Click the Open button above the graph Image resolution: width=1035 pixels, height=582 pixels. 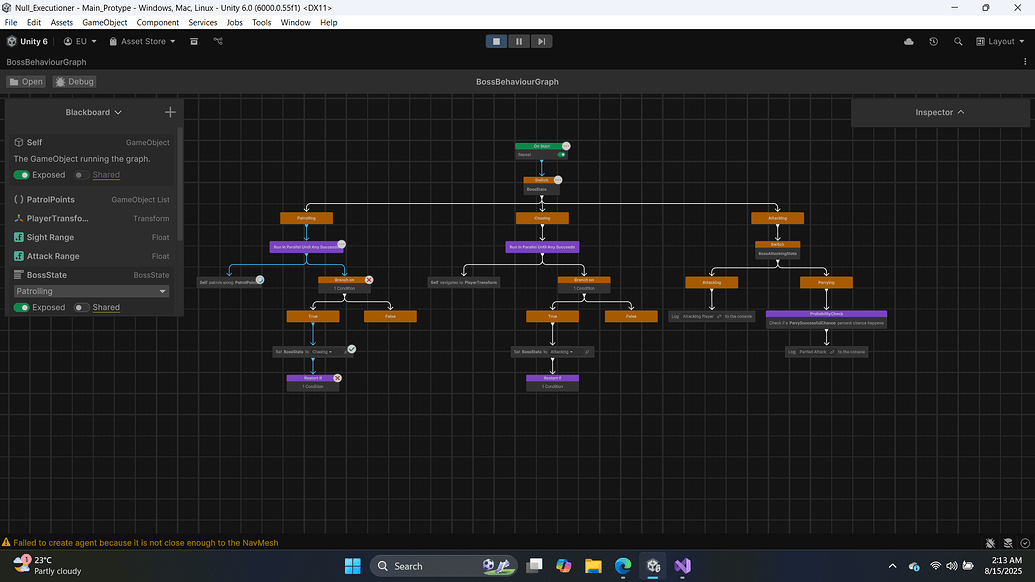click(x=24, y=81)
